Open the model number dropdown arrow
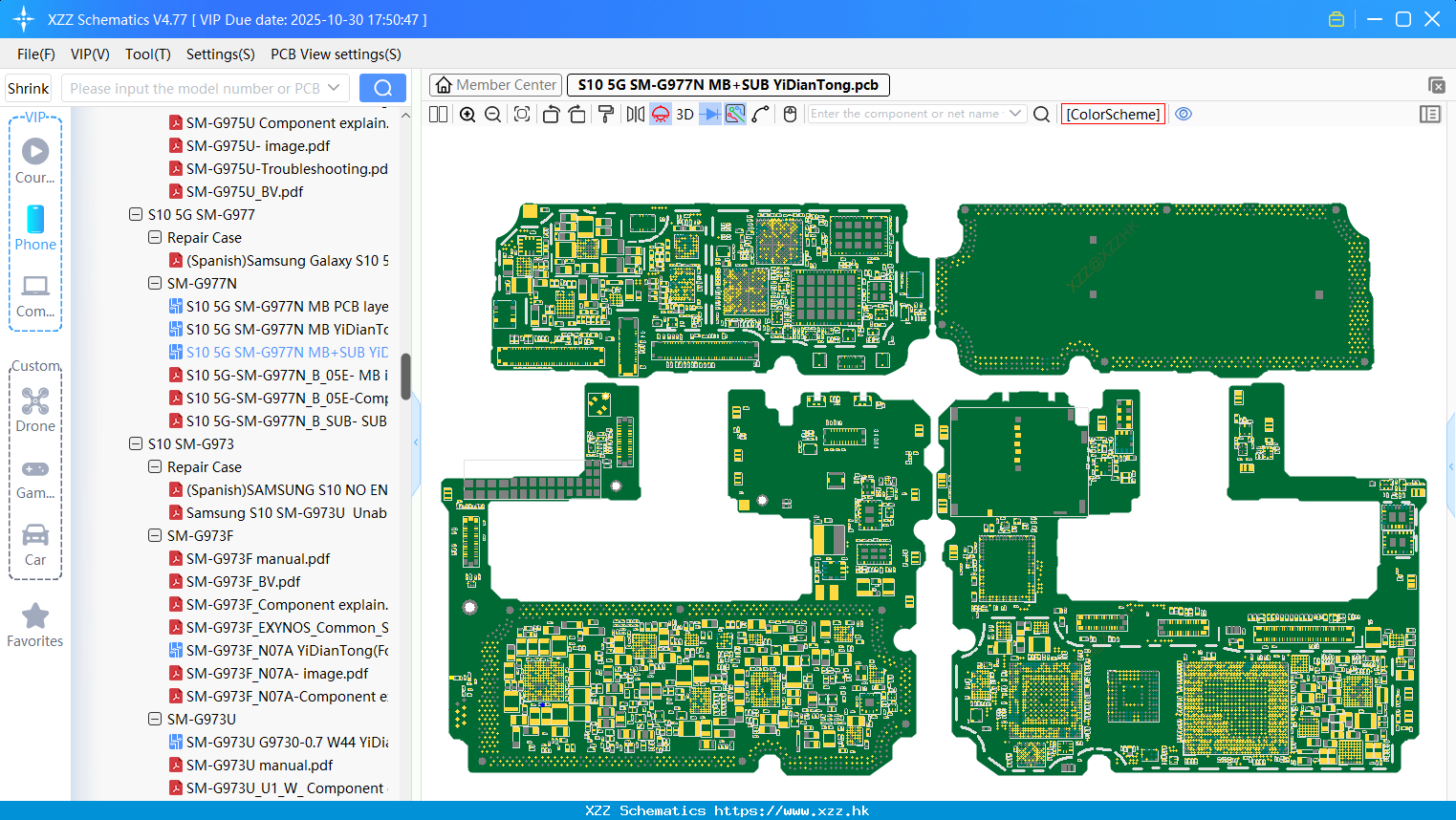 coord(334,88)
